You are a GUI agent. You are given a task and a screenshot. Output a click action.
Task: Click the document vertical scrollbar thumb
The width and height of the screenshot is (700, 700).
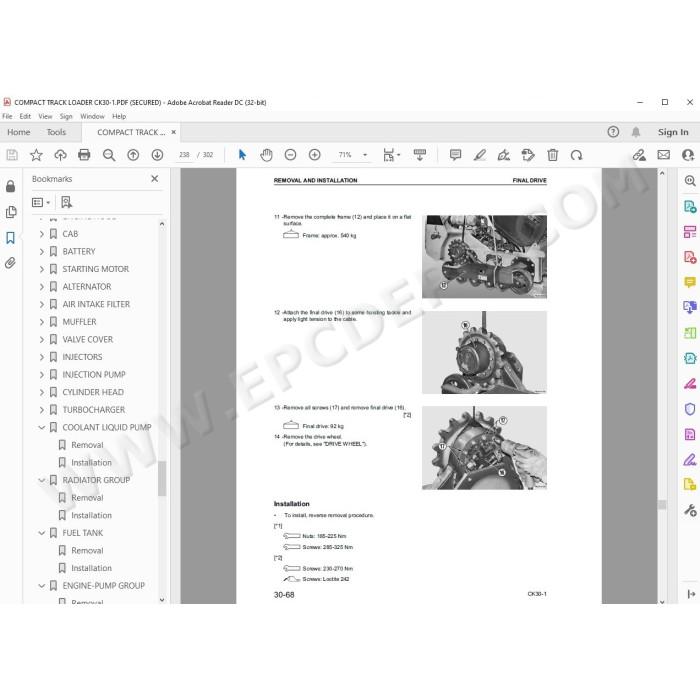[662, 504]
